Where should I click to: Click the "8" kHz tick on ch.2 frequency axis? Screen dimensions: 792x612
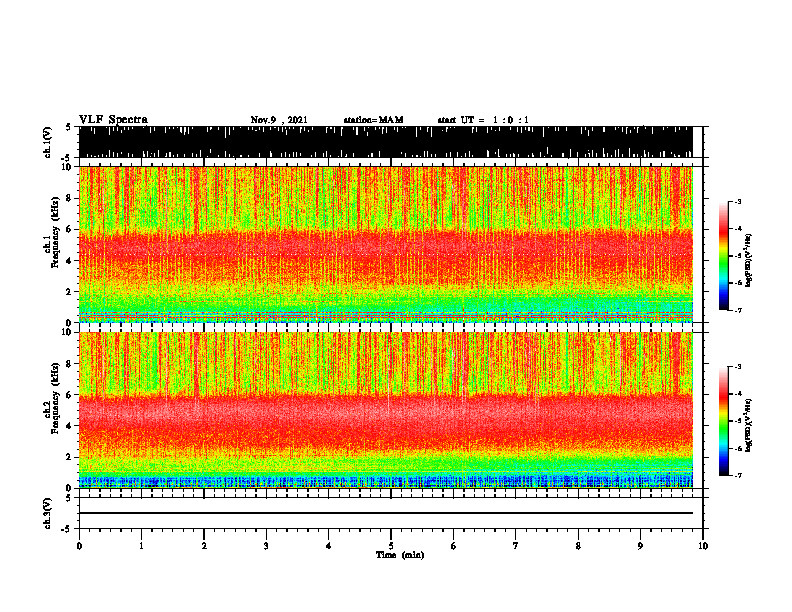click(x=70, y=364)
